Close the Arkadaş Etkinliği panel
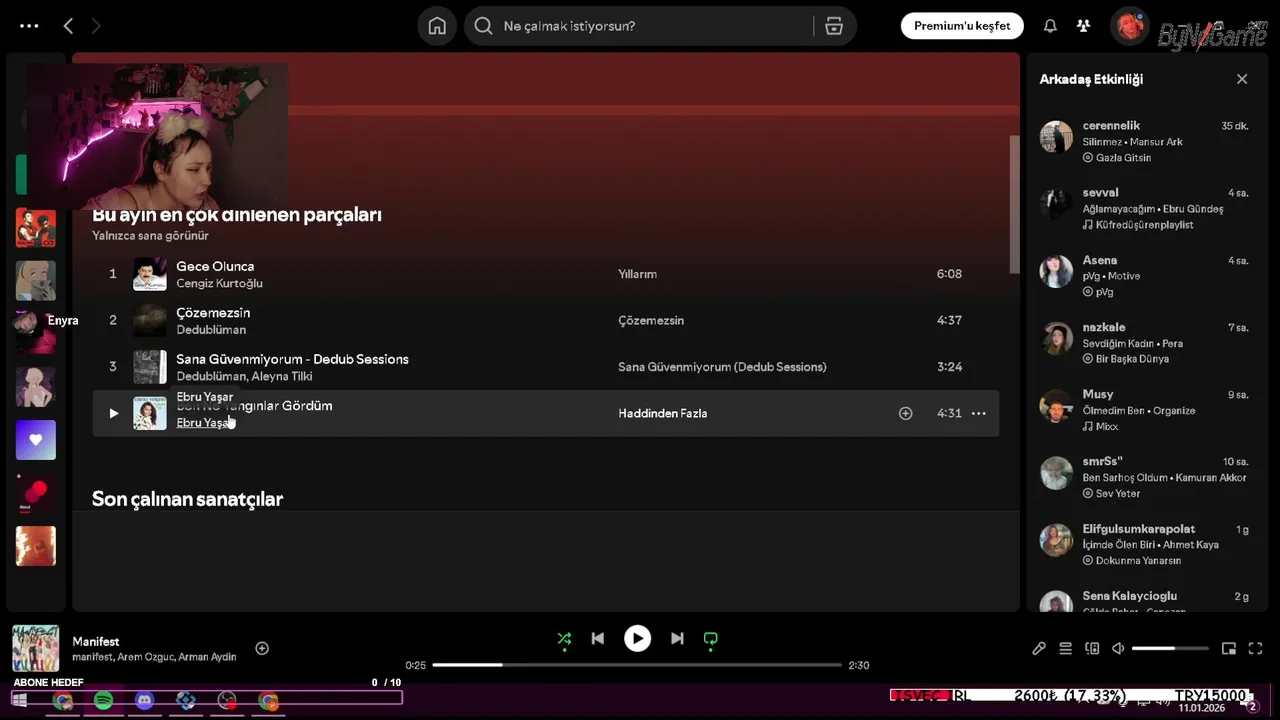 tap(1242, 79)
